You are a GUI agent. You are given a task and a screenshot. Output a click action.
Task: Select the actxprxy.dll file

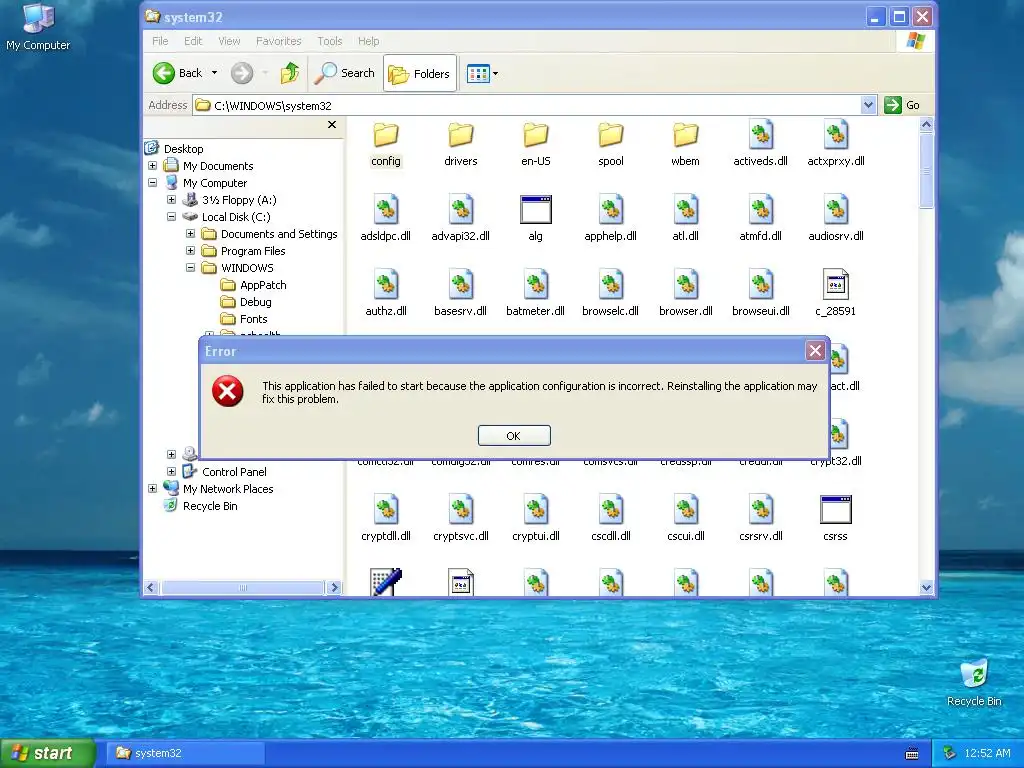pyautogui.click(x=836, y=144)
